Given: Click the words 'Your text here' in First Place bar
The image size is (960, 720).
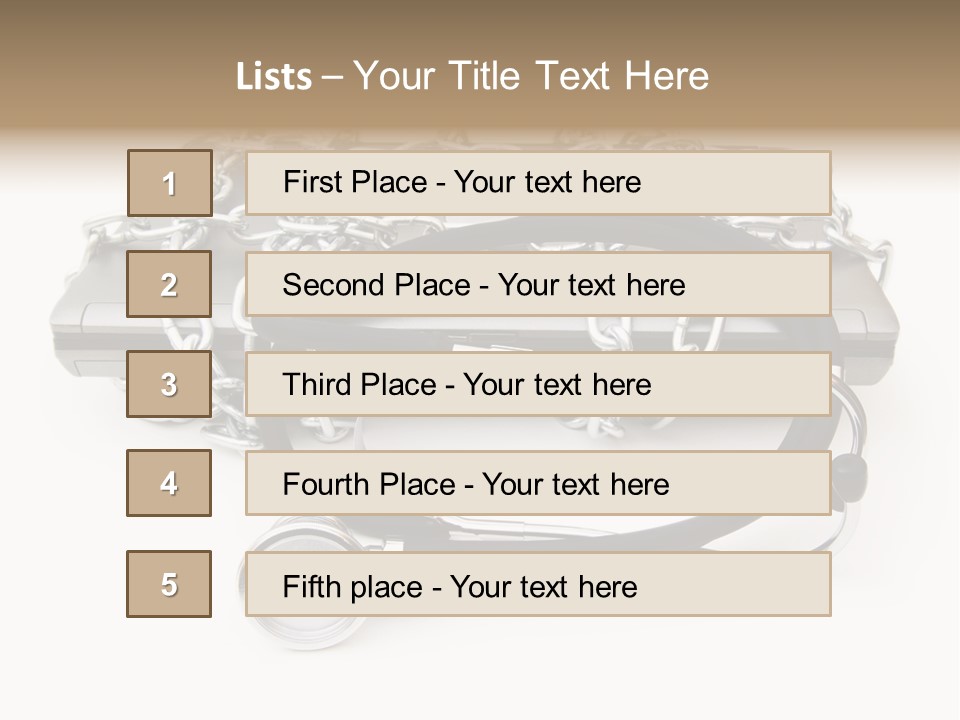Looking at the screenshot, I should tap(547, 183).
